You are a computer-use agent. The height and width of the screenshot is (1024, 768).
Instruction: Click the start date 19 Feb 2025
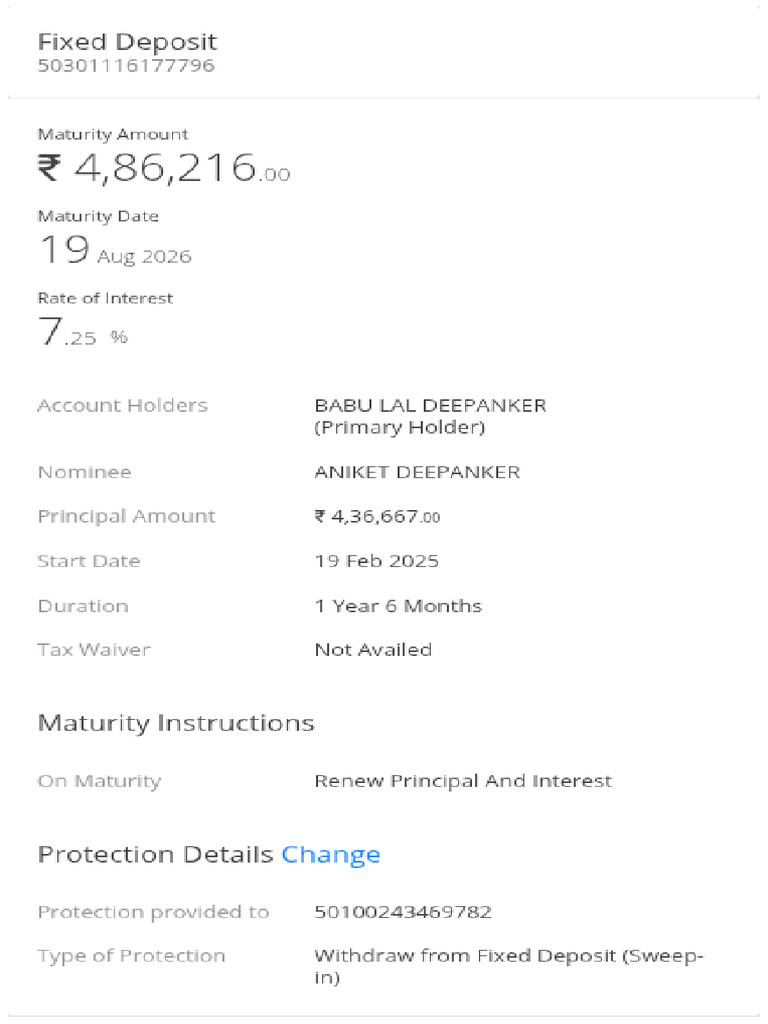(x=376, y=561)
